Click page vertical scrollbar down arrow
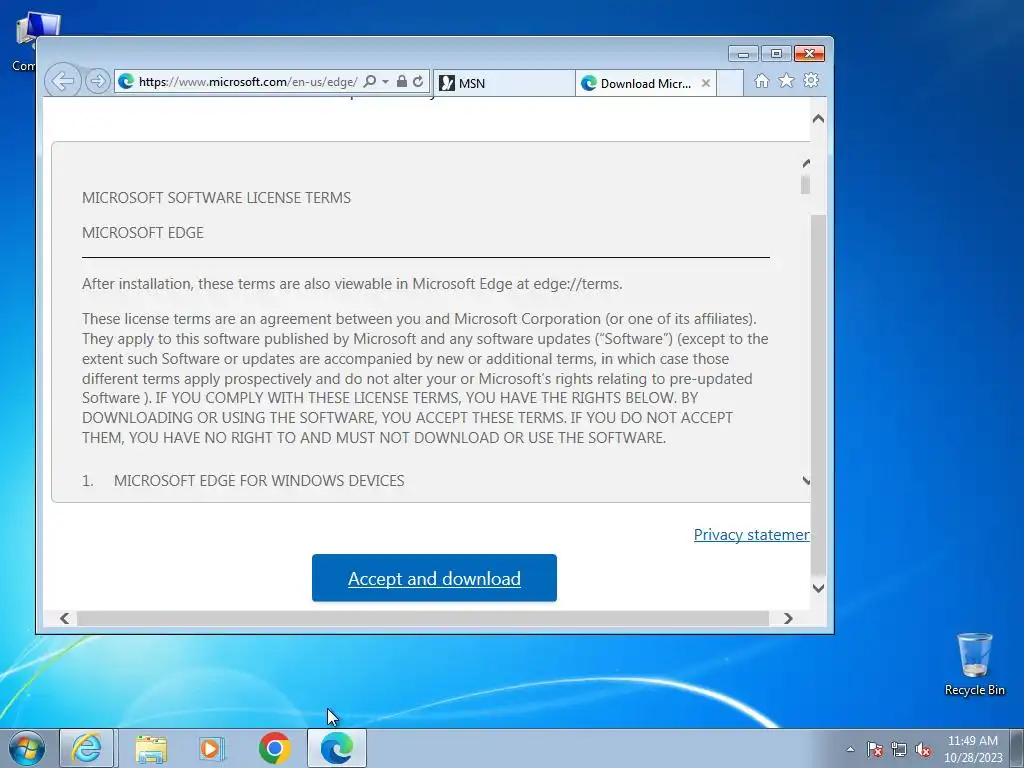The height and width of the screenshot is (768, 1024). 818,588
